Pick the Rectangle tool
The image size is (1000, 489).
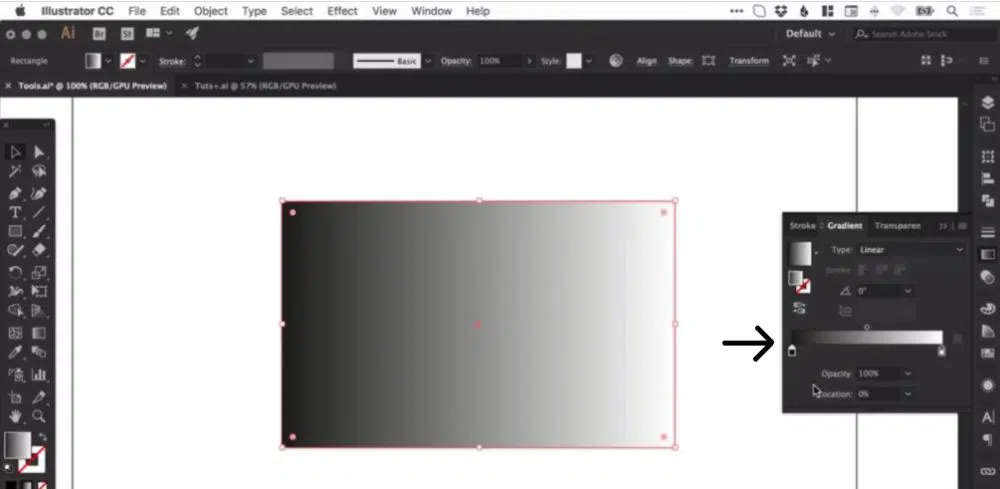pos(16,232)
